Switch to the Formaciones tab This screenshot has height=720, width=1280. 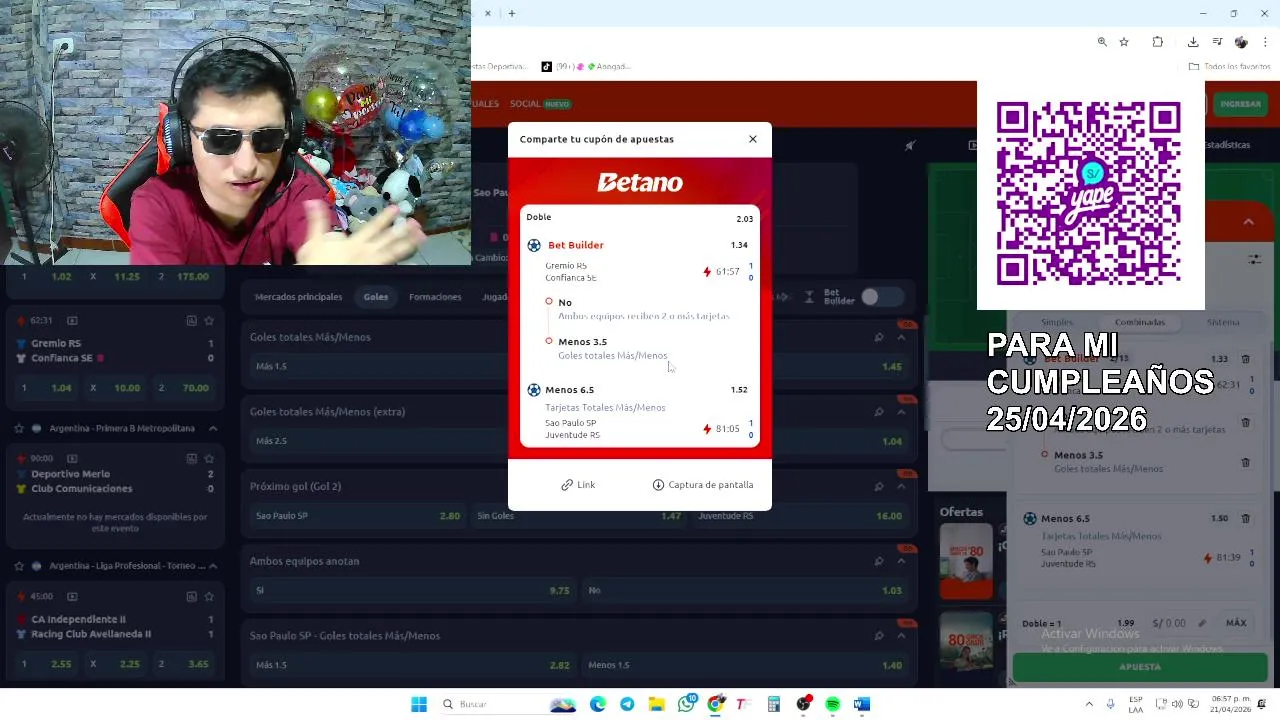(435, 297)
